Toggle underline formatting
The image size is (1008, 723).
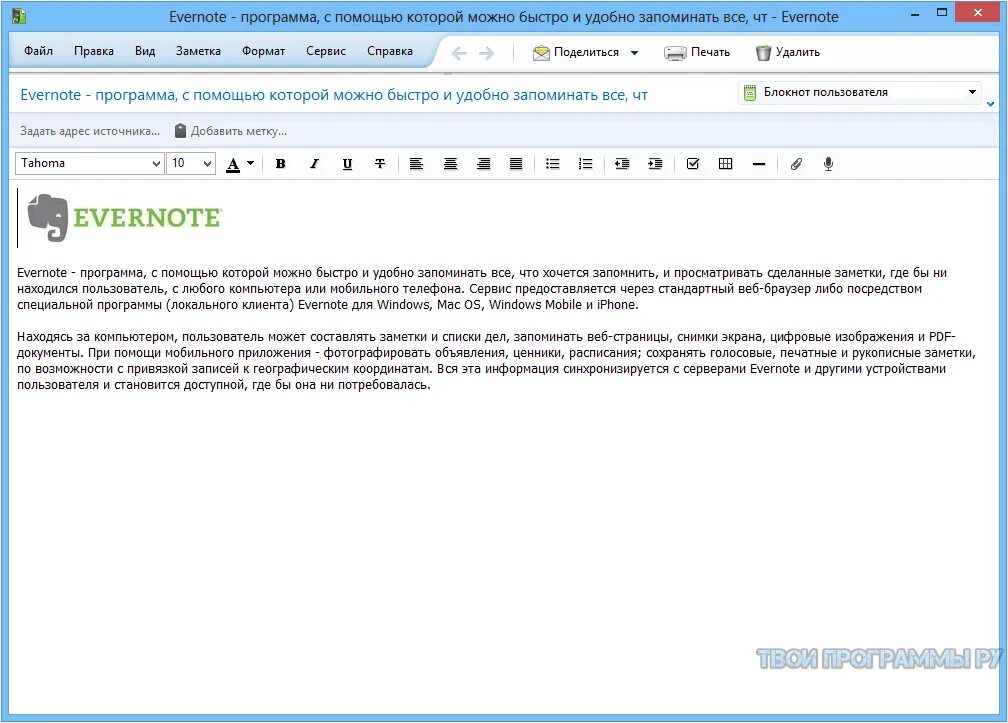pyautogui.click(x=347, y=164)
